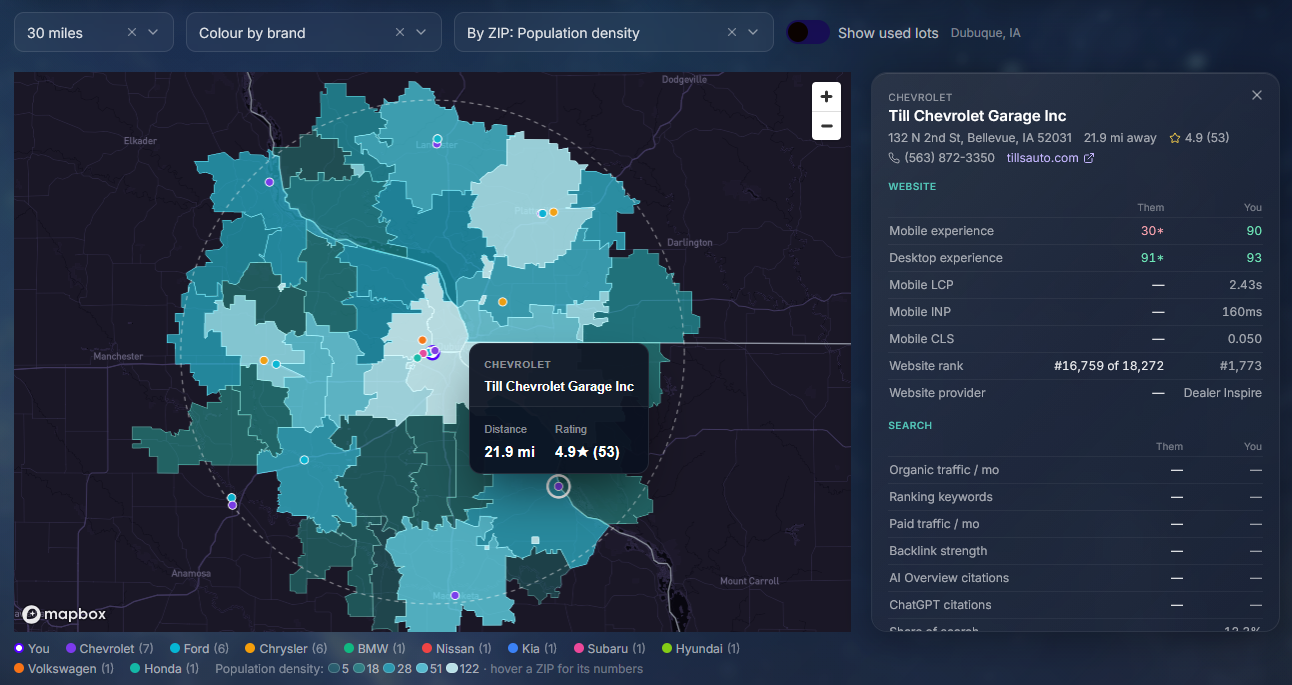Viewport: 1292px width, 685px height.
Task: Click the Chrysler (6) legend entry
Action: 286,649
